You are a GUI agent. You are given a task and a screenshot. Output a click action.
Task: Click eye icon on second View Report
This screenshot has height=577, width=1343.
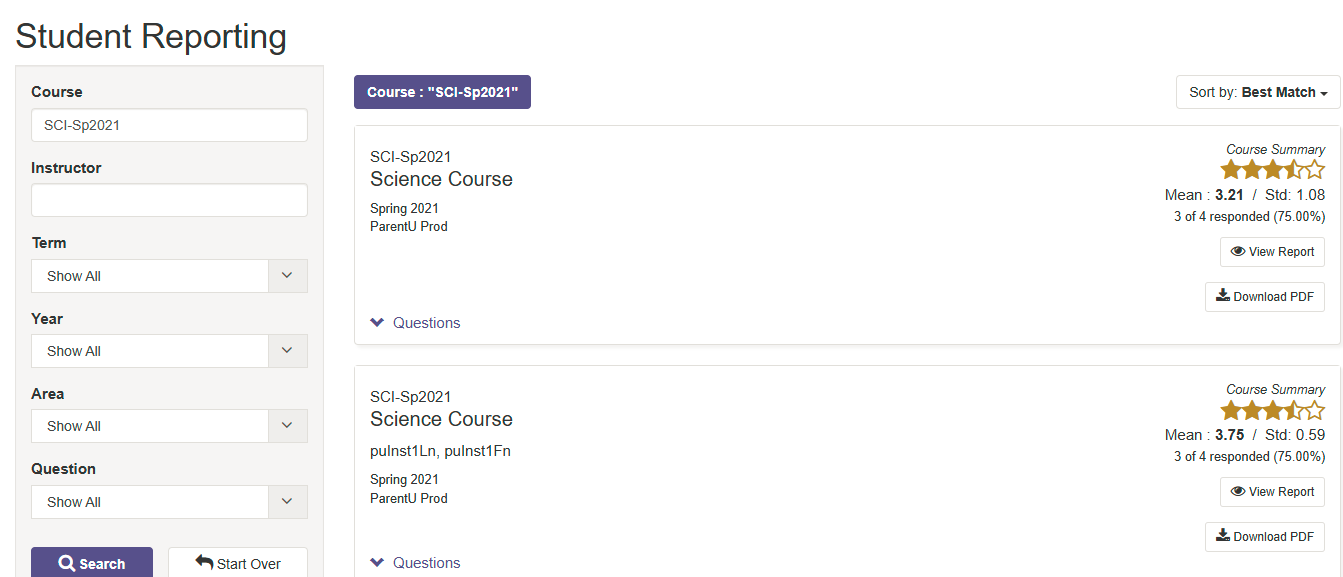coord(1238,492)
